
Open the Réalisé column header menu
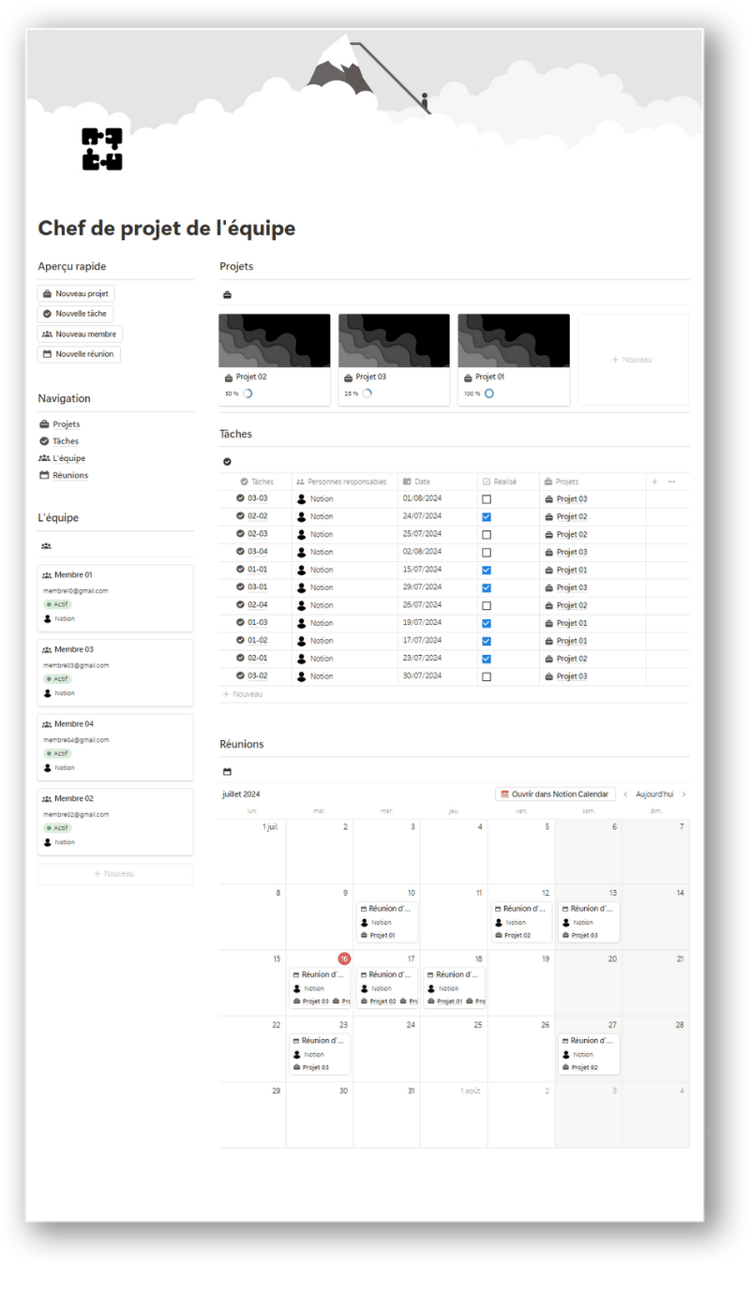point(508,482)
